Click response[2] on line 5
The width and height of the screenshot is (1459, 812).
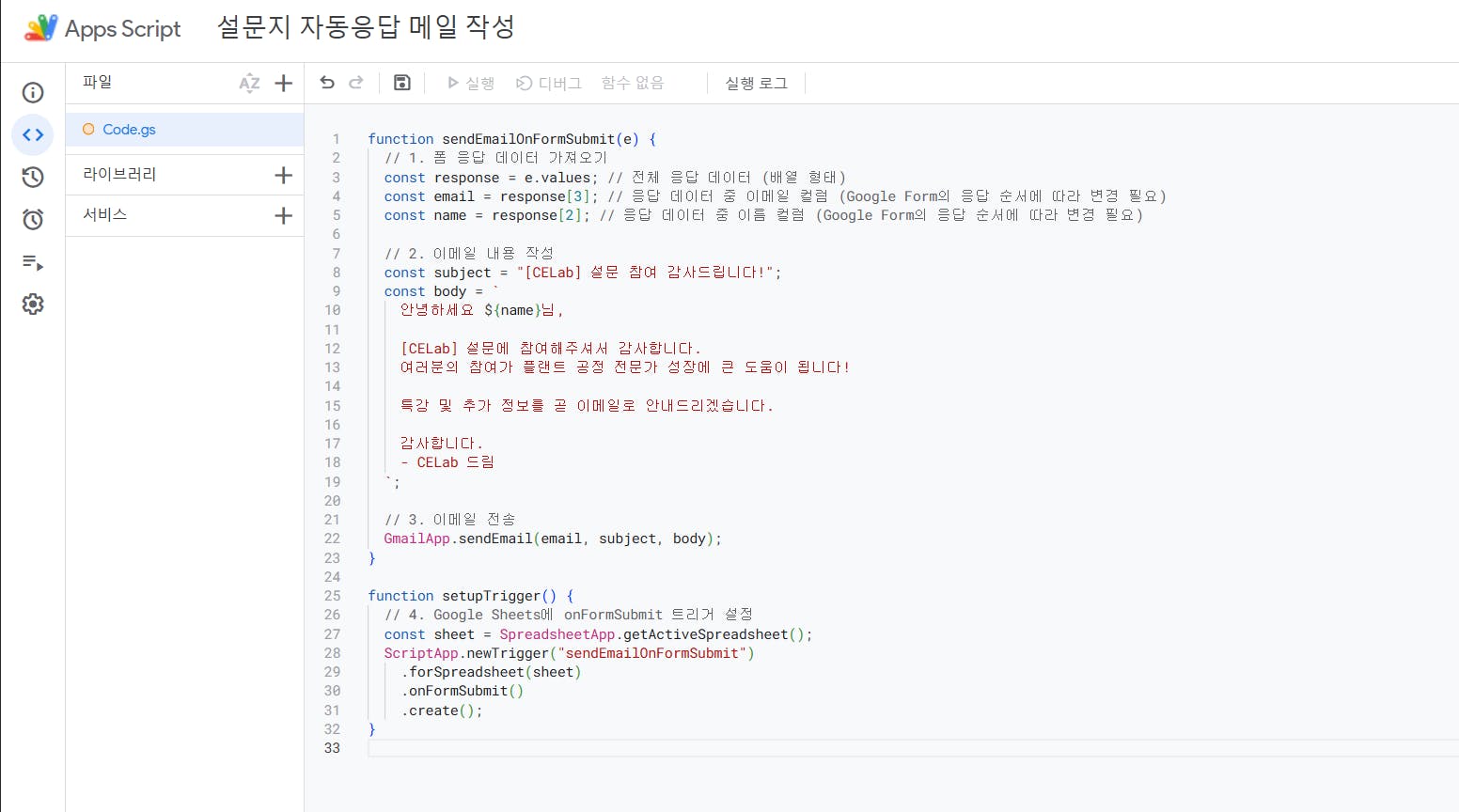pyautogui.click(x=537, y=215)
